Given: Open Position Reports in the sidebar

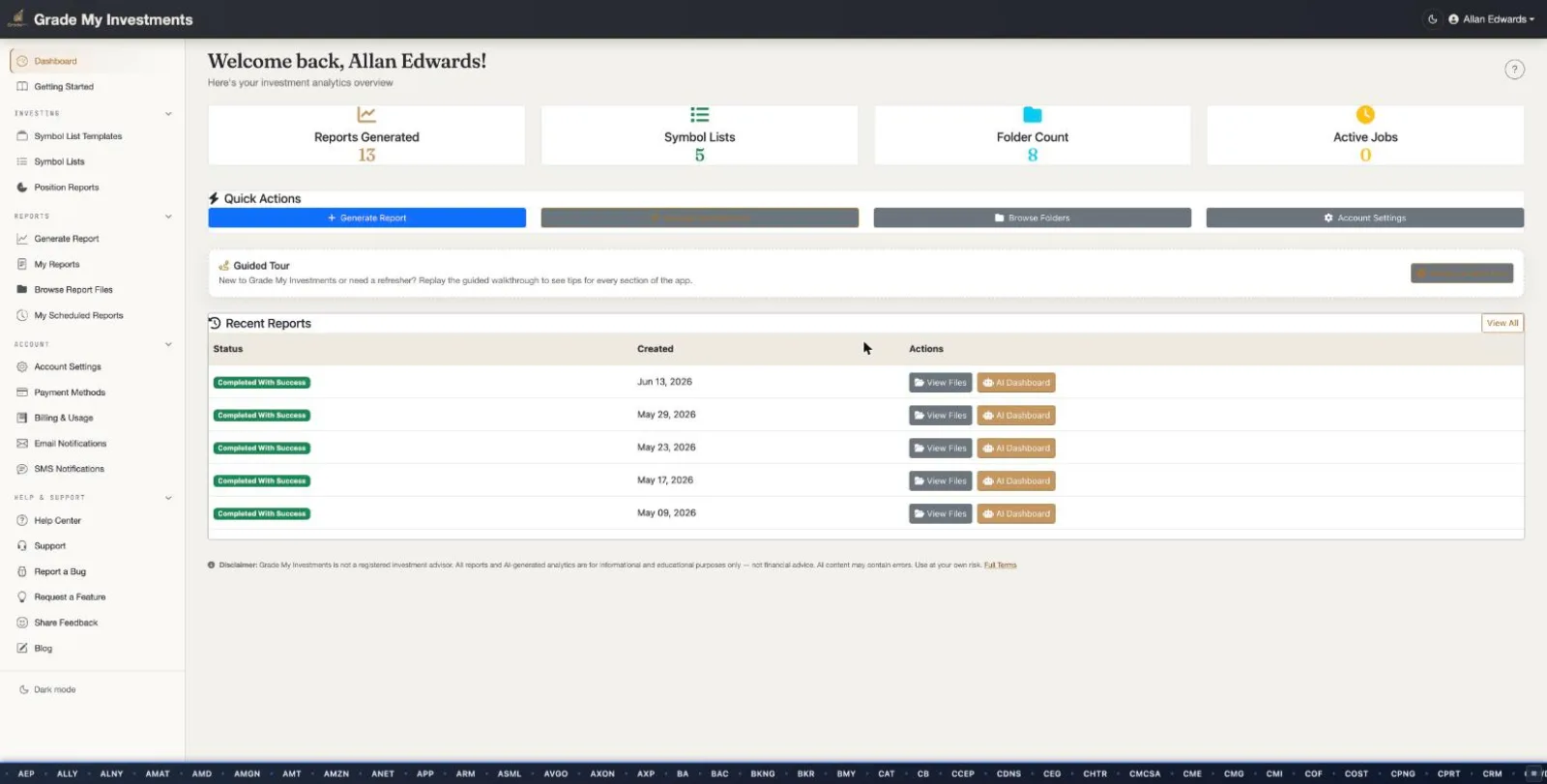Looking at the screenshot, I should (x=67, y=188).
